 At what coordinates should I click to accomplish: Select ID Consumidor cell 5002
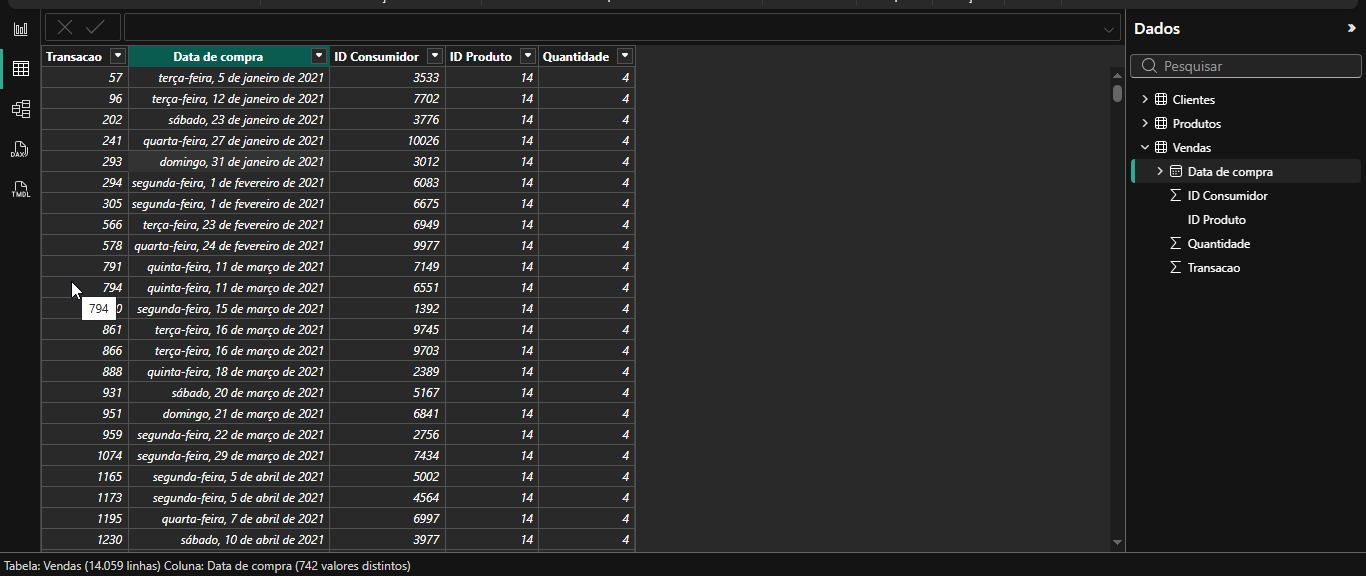click(x=387, y=476)
